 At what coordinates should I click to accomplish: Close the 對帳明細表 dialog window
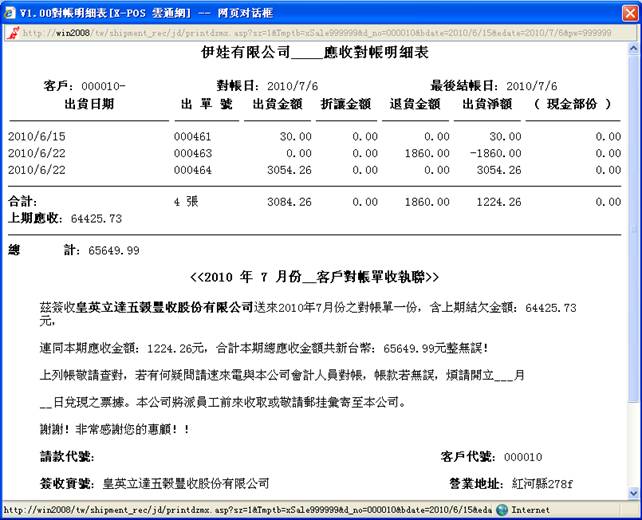(x=626, y=10)
